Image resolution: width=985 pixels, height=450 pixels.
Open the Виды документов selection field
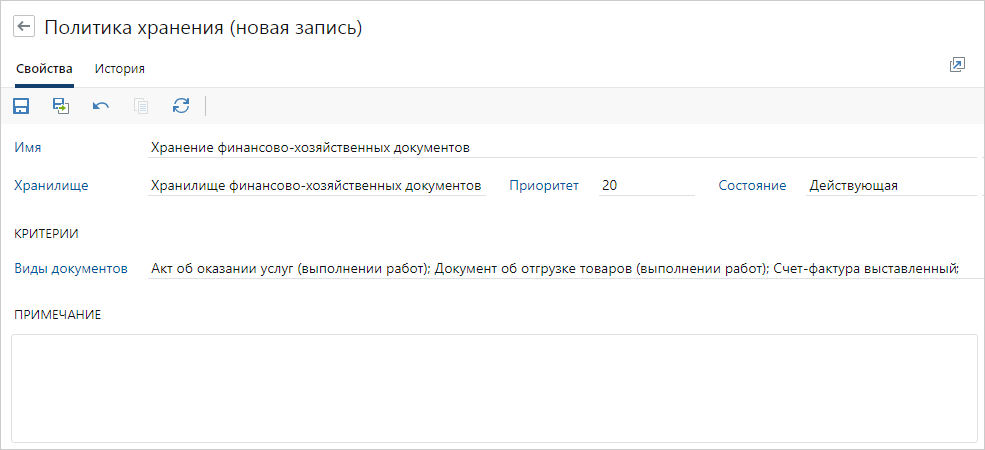(555, 268)
